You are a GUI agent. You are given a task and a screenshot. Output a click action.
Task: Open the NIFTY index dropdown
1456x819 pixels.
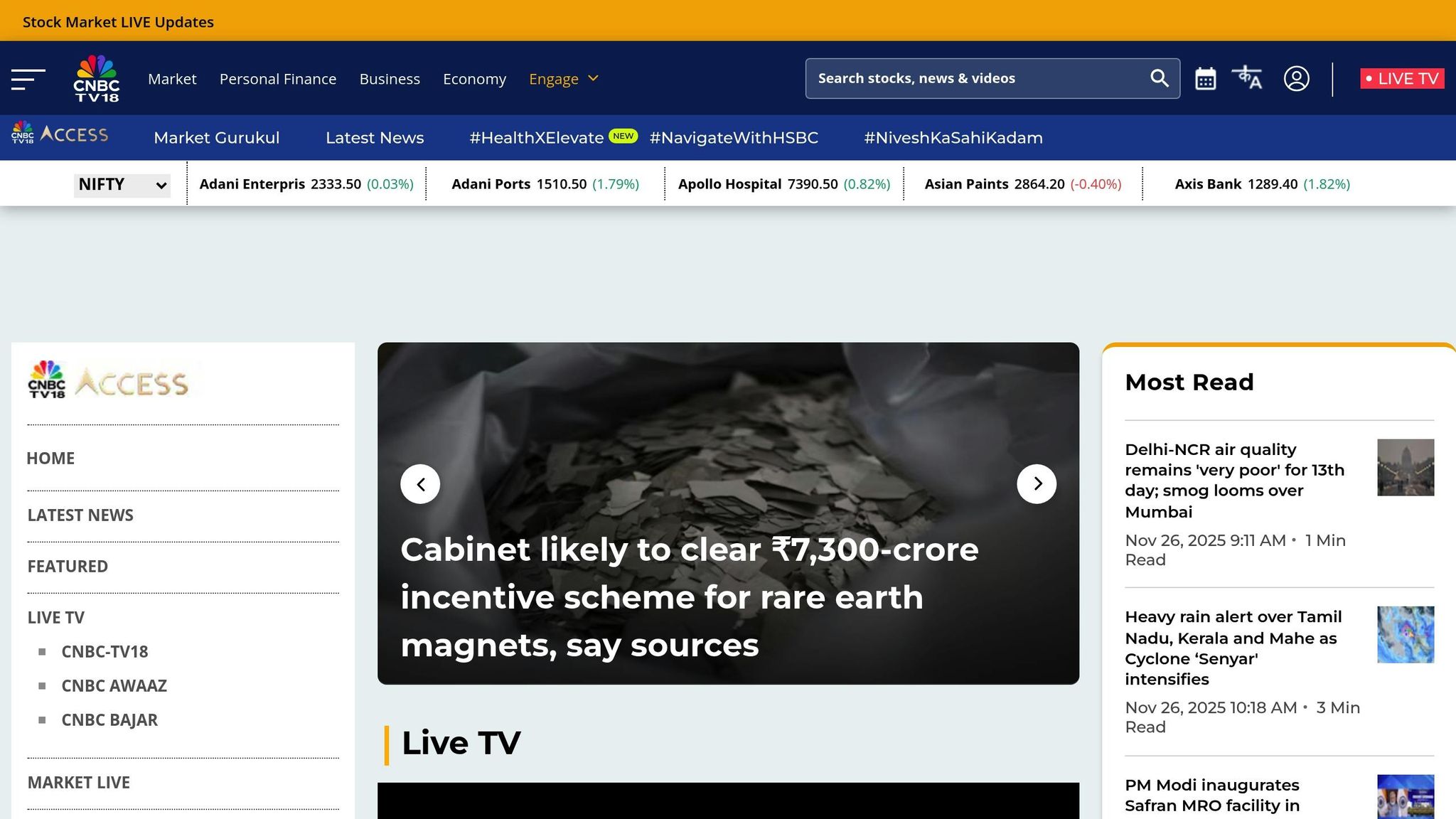coord(122,184)
